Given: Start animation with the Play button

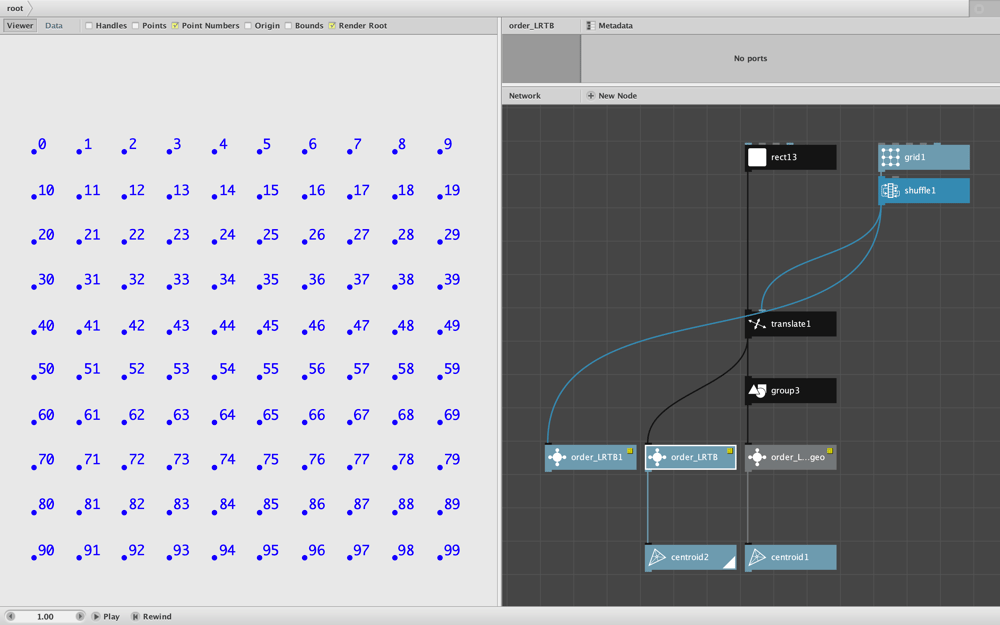Looking at the screenshot, I should tap(105, 617).
